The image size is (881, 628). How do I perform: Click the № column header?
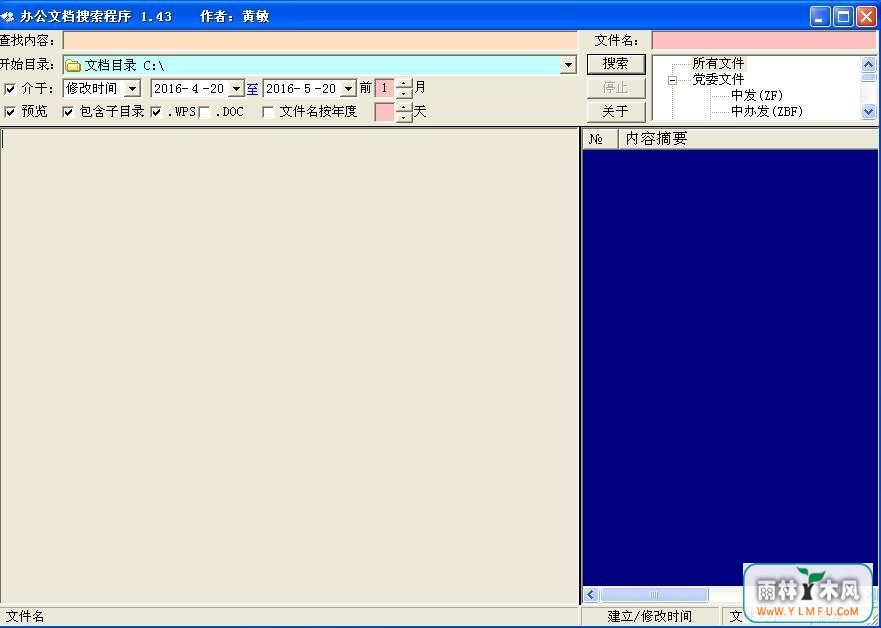click(x=600, y=139)
